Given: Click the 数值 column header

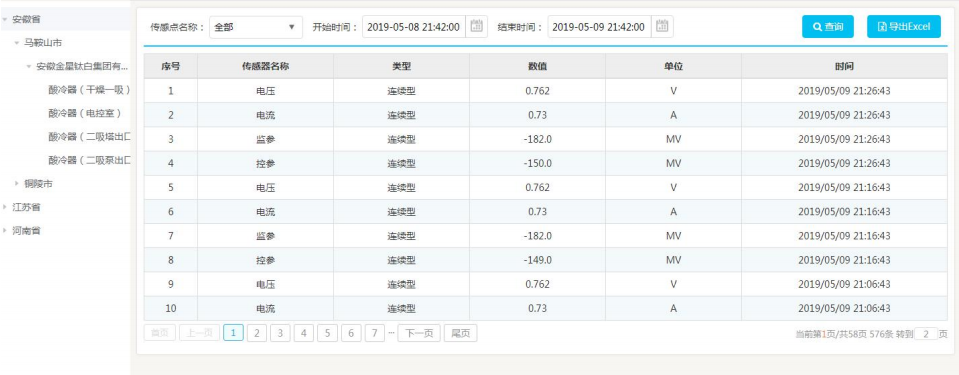Looking at the screenshot, I should [x=538, y=66].
